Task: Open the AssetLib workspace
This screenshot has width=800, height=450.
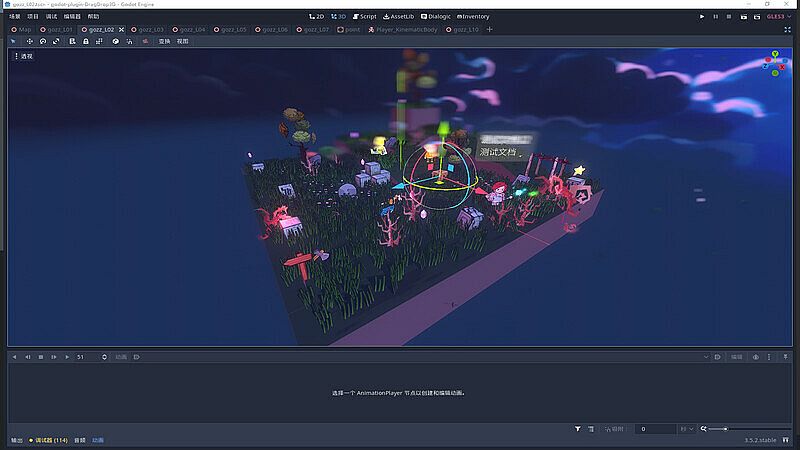Action: click(399, 16)
